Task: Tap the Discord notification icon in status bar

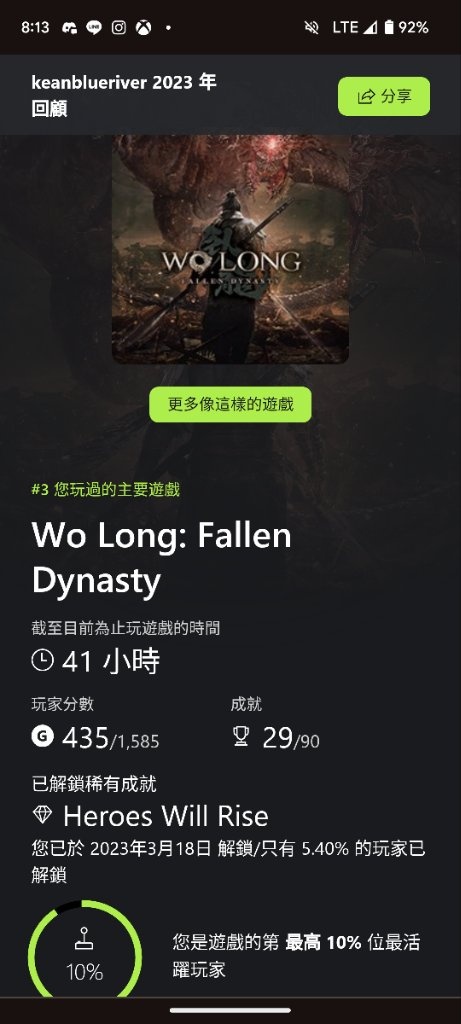Action: point(69,27)
